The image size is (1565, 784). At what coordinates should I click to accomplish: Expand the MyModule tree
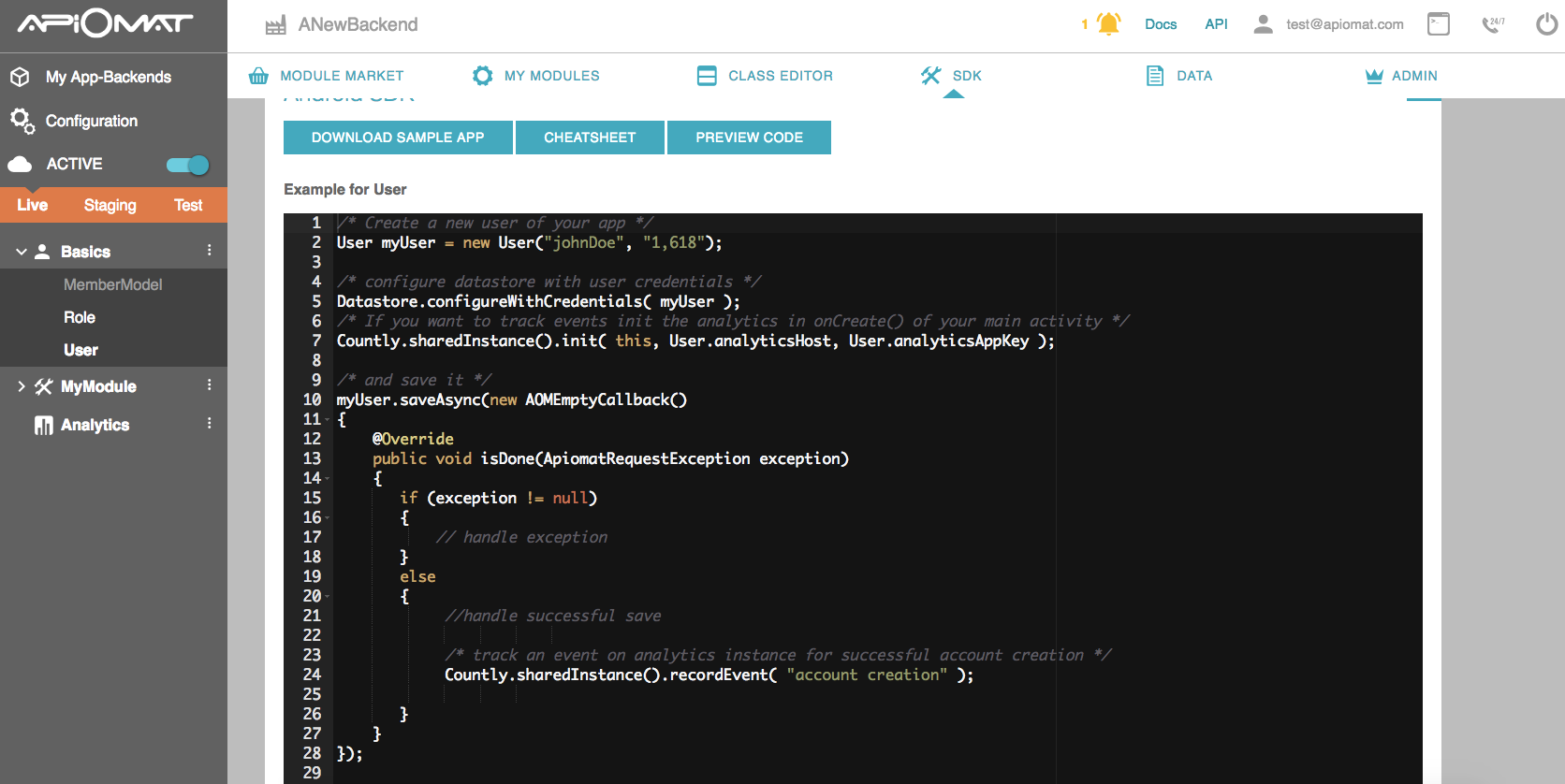coord(21,386)
